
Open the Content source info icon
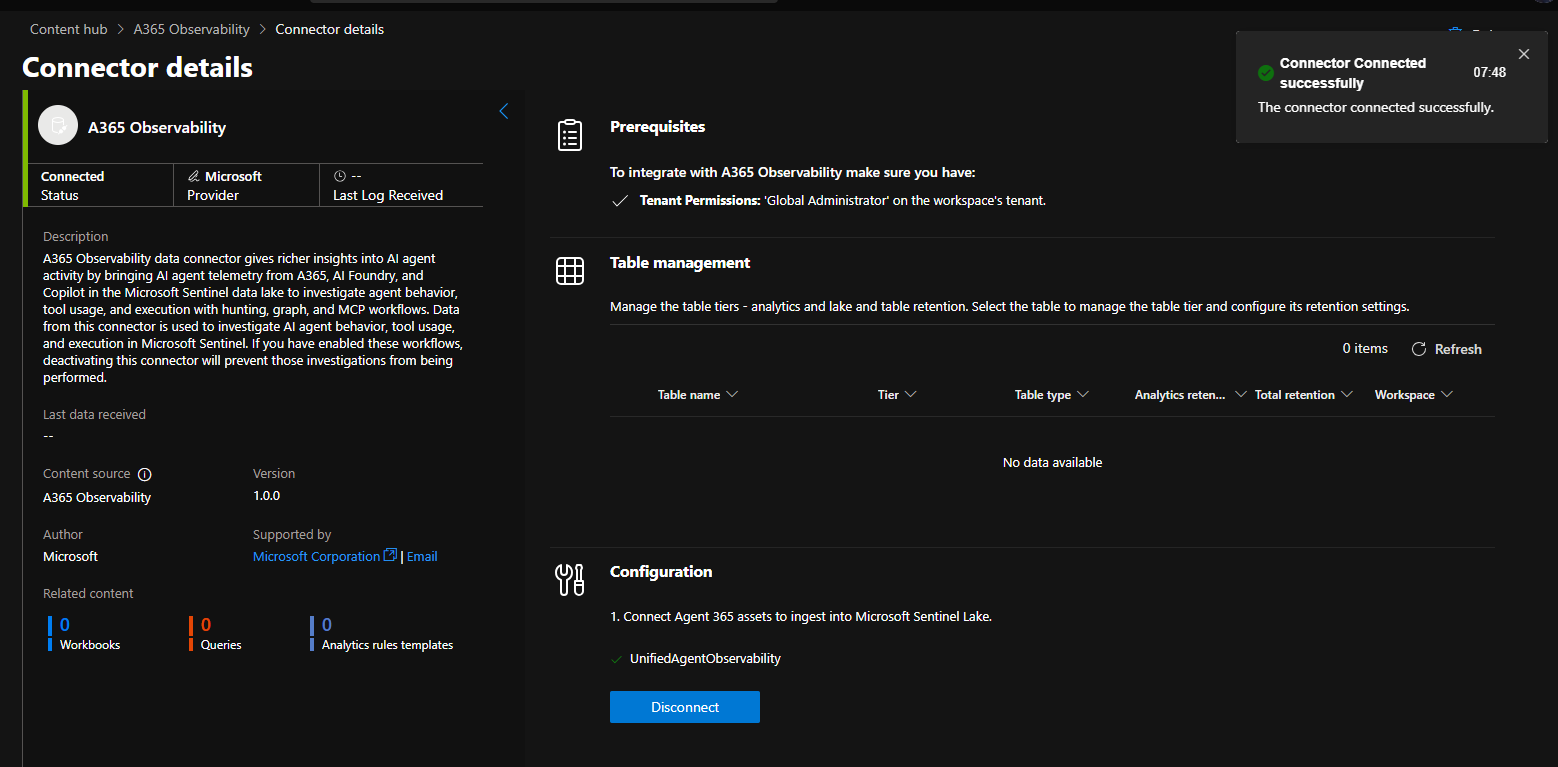[x=144, y=474]
